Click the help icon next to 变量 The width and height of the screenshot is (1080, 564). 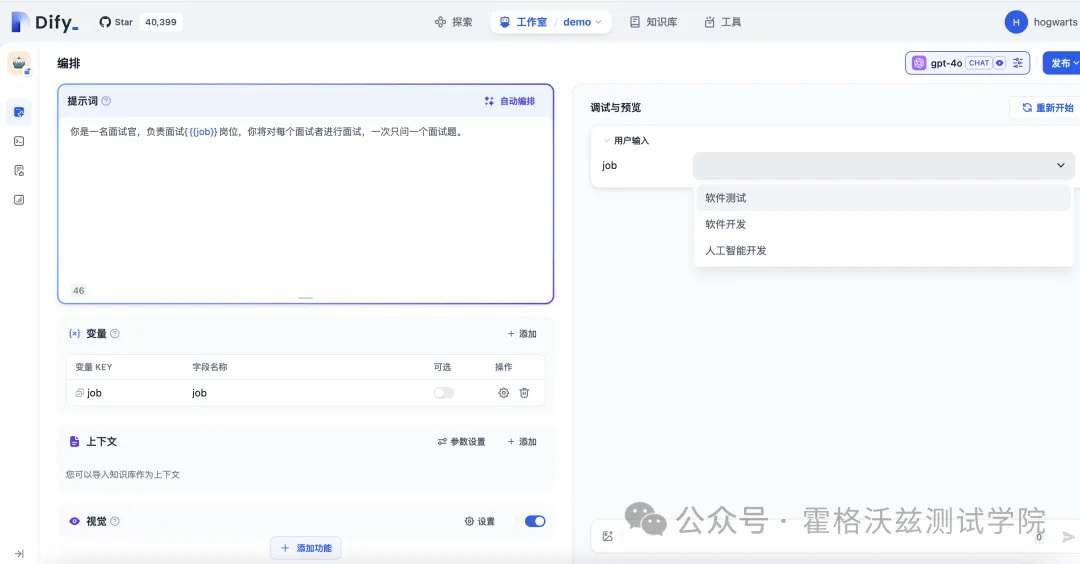click(x=115, y=333)
